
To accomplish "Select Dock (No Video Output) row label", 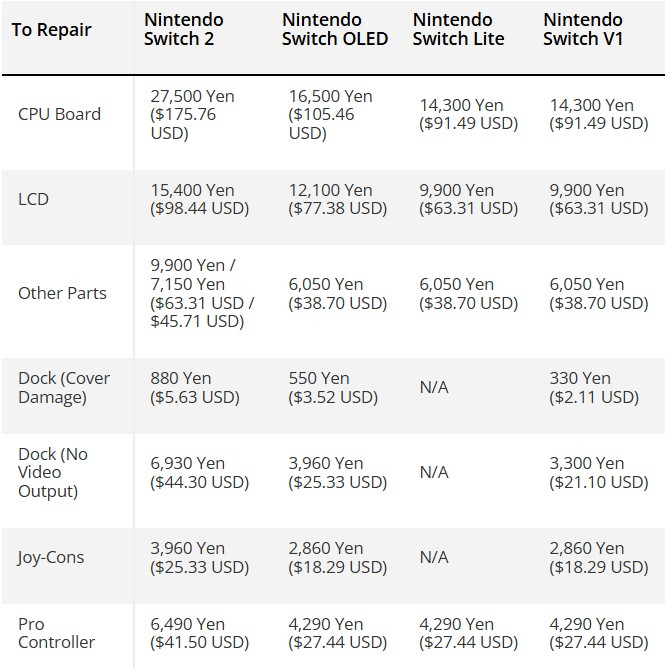I will point(53,472).
